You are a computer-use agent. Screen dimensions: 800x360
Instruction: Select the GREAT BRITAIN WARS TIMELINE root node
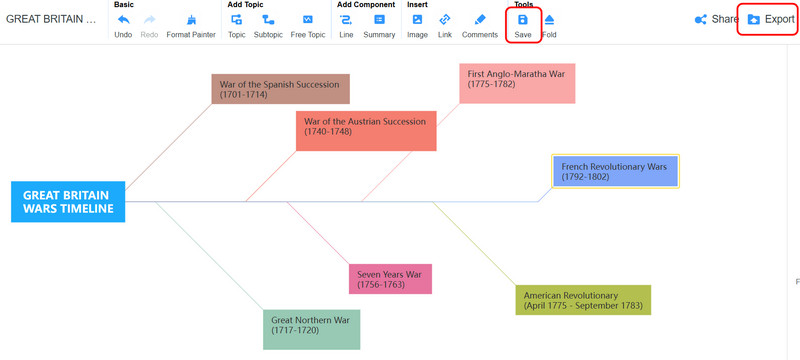pos(68,202)
